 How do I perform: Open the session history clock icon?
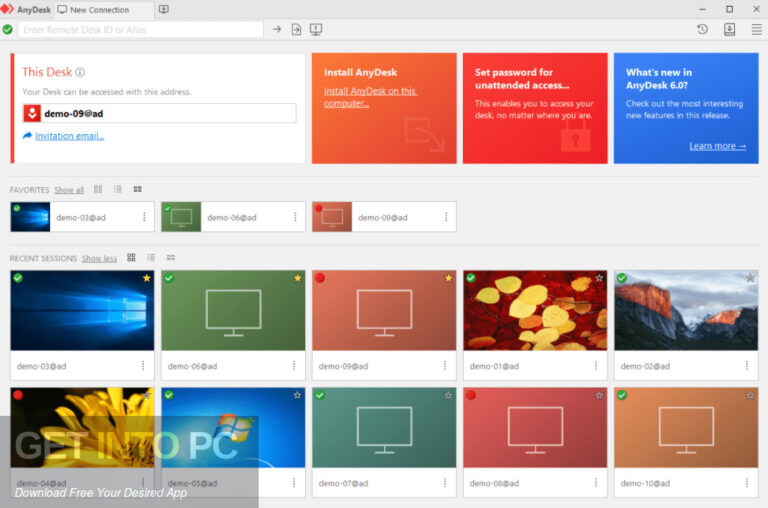point(702,29)
